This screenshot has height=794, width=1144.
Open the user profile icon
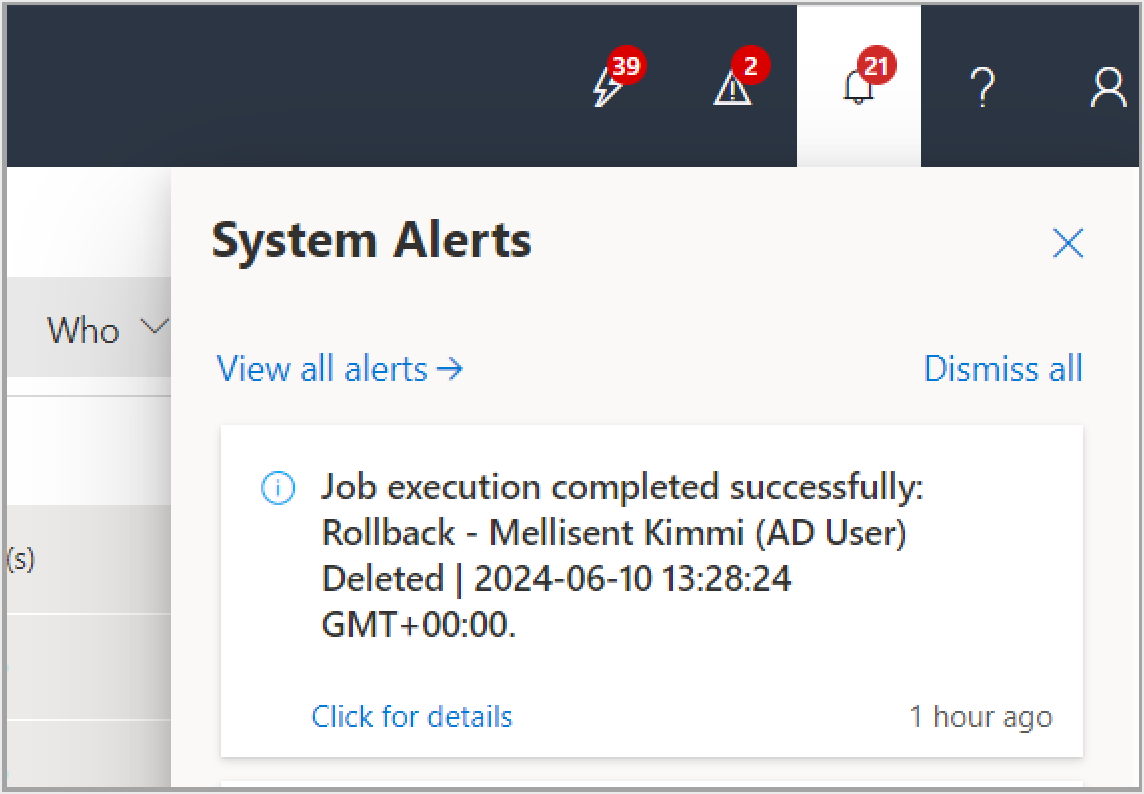(x=1108, y=88)
